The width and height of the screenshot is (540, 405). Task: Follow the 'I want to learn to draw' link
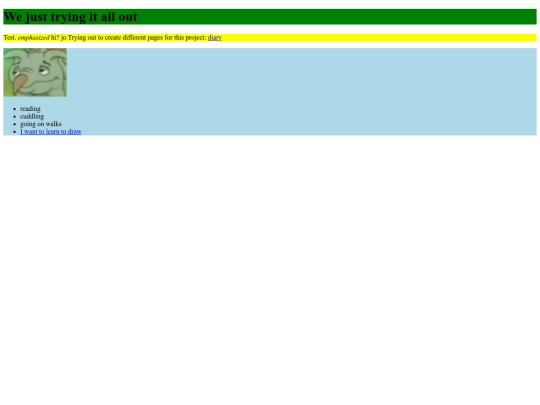click(51, 132)
